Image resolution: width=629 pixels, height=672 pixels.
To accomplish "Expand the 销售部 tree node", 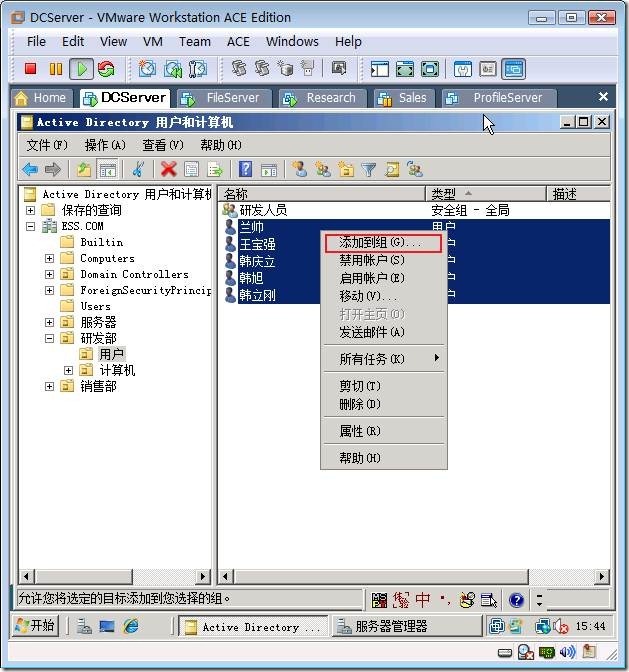I will (x=49, y=387).
